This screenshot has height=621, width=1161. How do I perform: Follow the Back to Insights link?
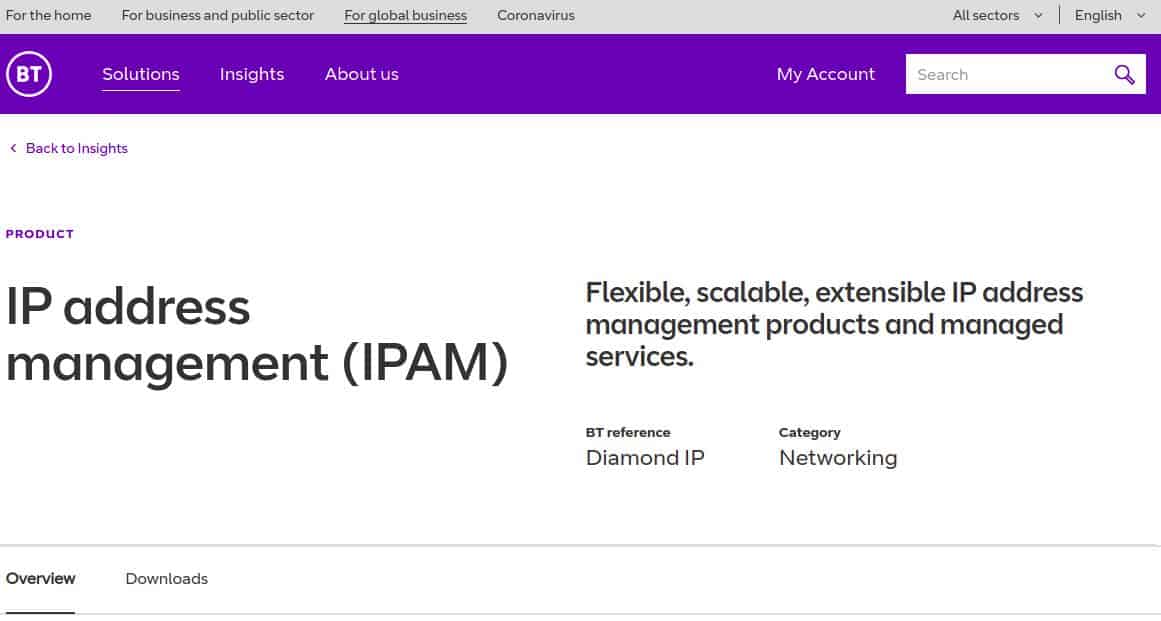pos(76,148)
